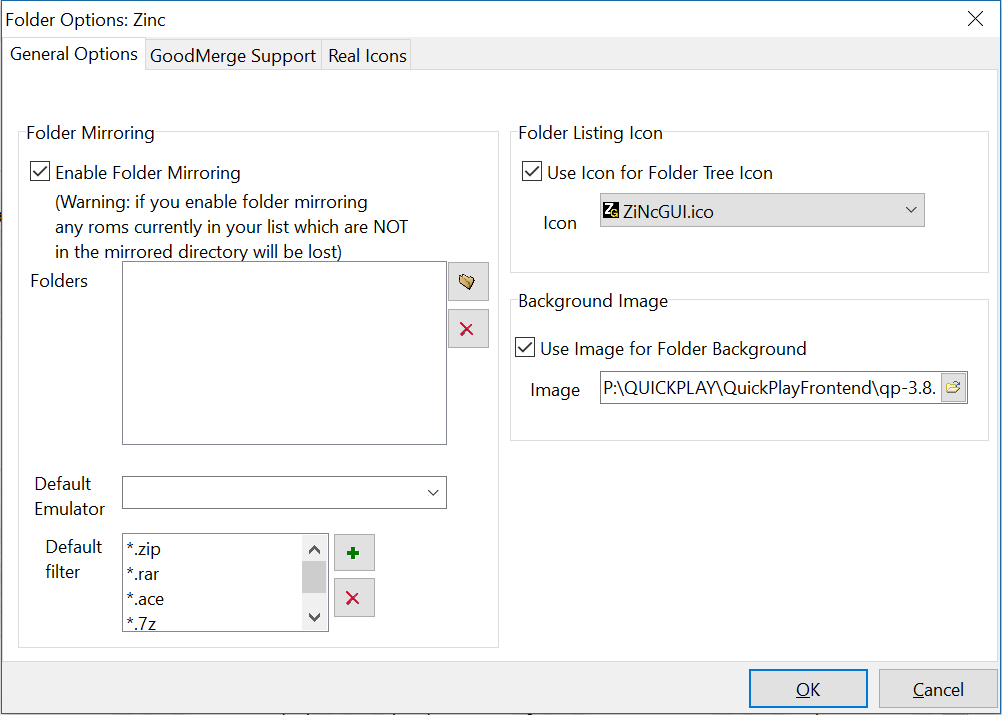The height and width of the screenshot is (715, 1002).
Task: Switch to the GoodMerge Support tab
Action: coord(233,56)
